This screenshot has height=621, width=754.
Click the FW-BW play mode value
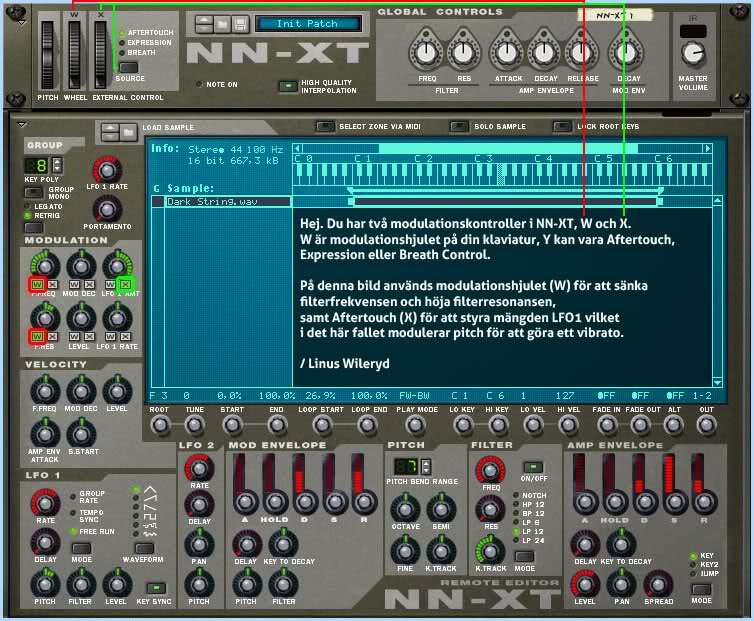coord(414,395)
